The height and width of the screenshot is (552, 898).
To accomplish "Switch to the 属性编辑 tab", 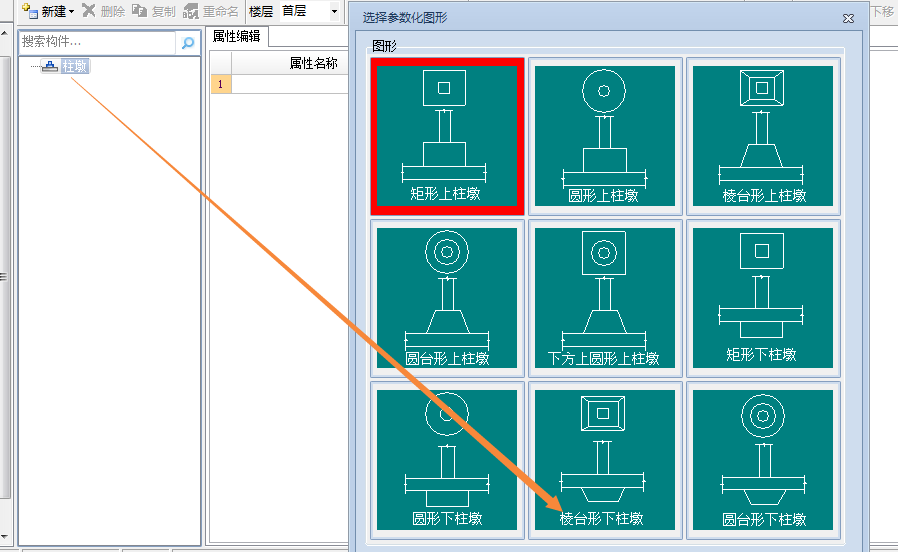I will (x=237, y=36).
